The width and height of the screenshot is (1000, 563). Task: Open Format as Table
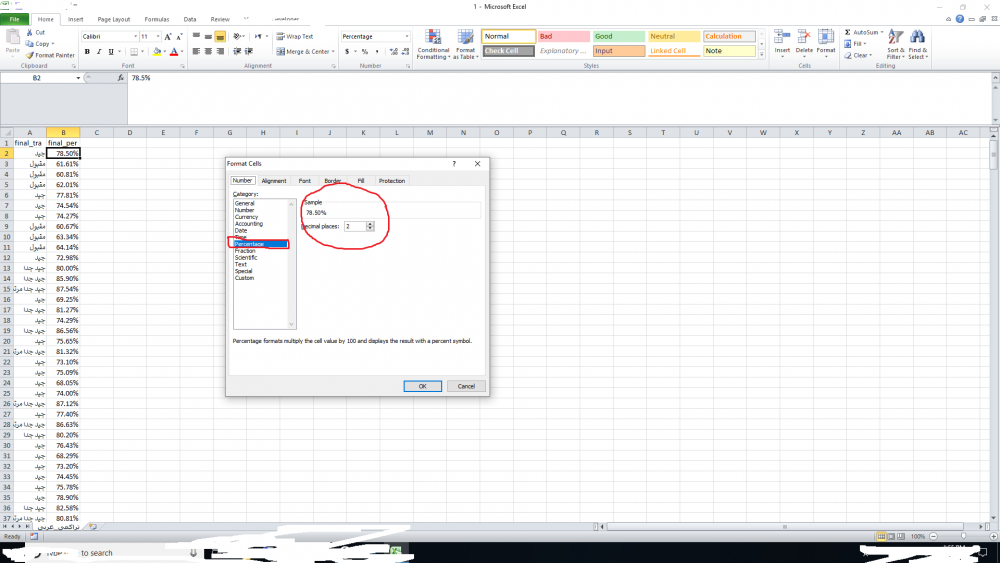pos(466,45)
